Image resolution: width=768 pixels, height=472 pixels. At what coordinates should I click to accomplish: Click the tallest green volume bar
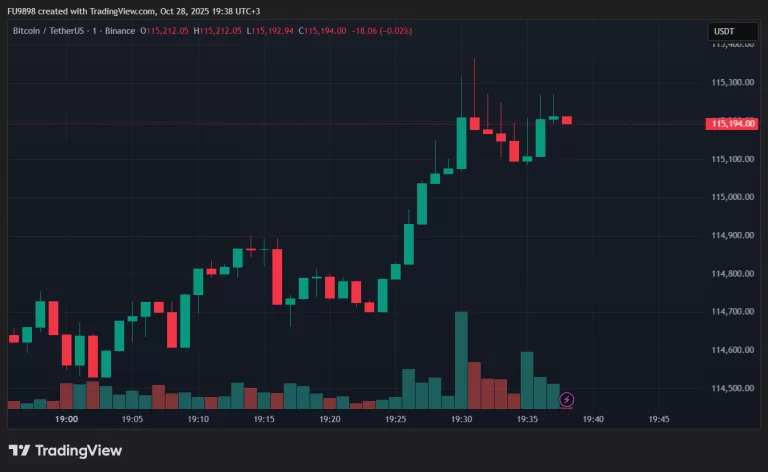[461, 360]
